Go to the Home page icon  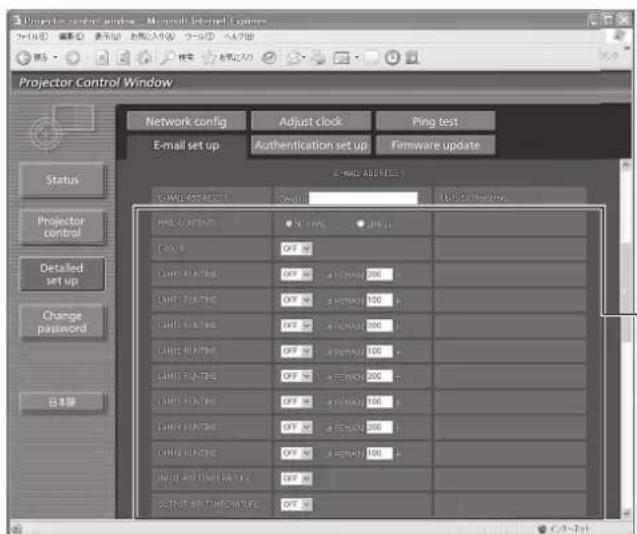[x=145, y=58]
